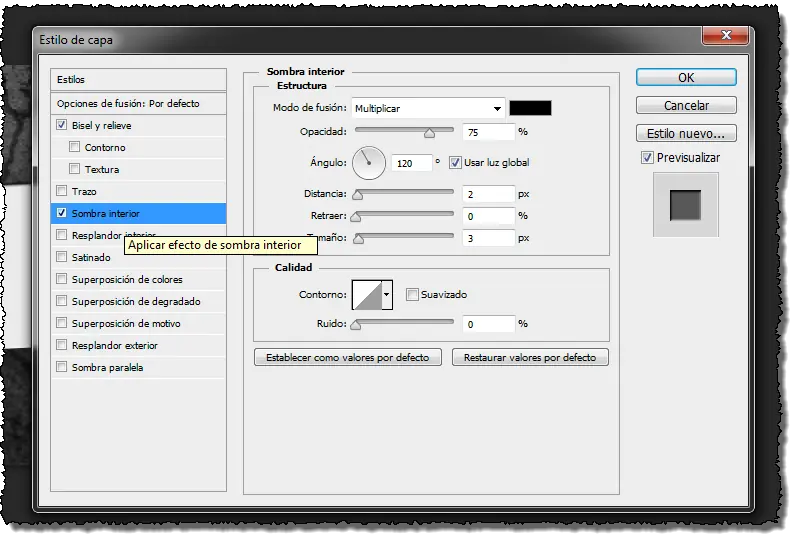Image resolution: width=798 pixels, height=544 pixels.
Task: Select the Satinado style label
Action: 91,257
